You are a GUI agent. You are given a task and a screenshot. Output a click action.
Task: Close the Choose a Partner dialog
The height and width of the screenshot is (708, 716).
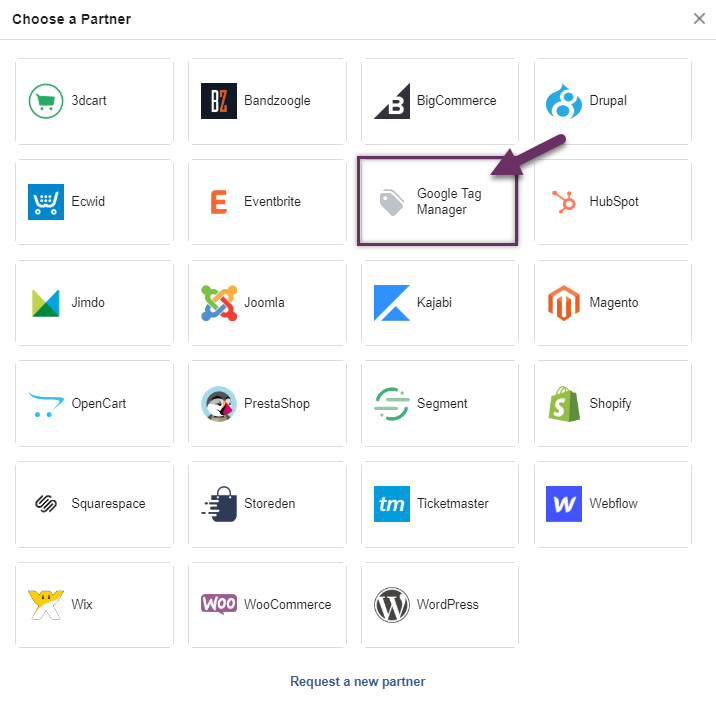[699, 19]
